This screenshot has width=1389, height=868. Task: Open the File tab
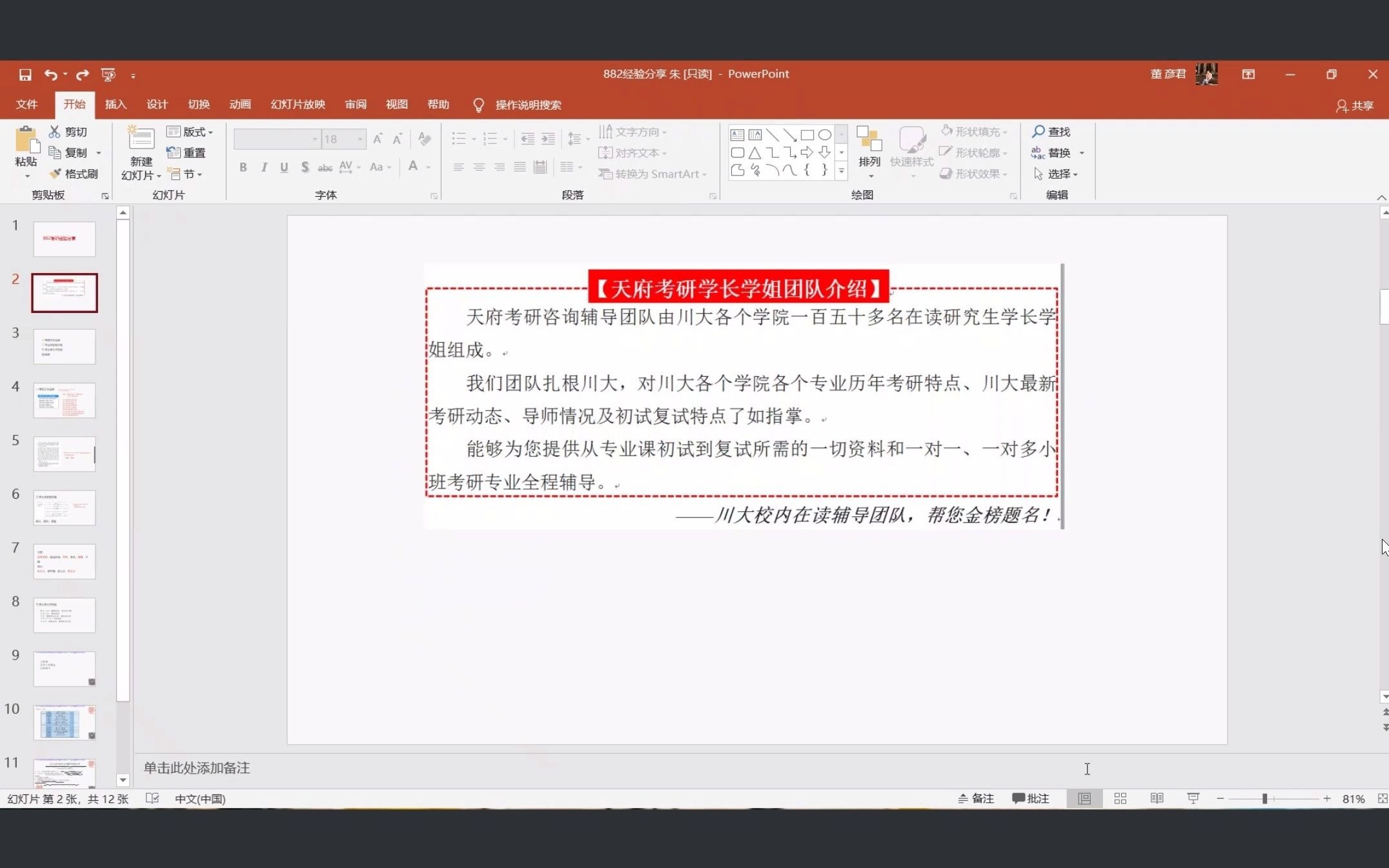click(27, 105)
